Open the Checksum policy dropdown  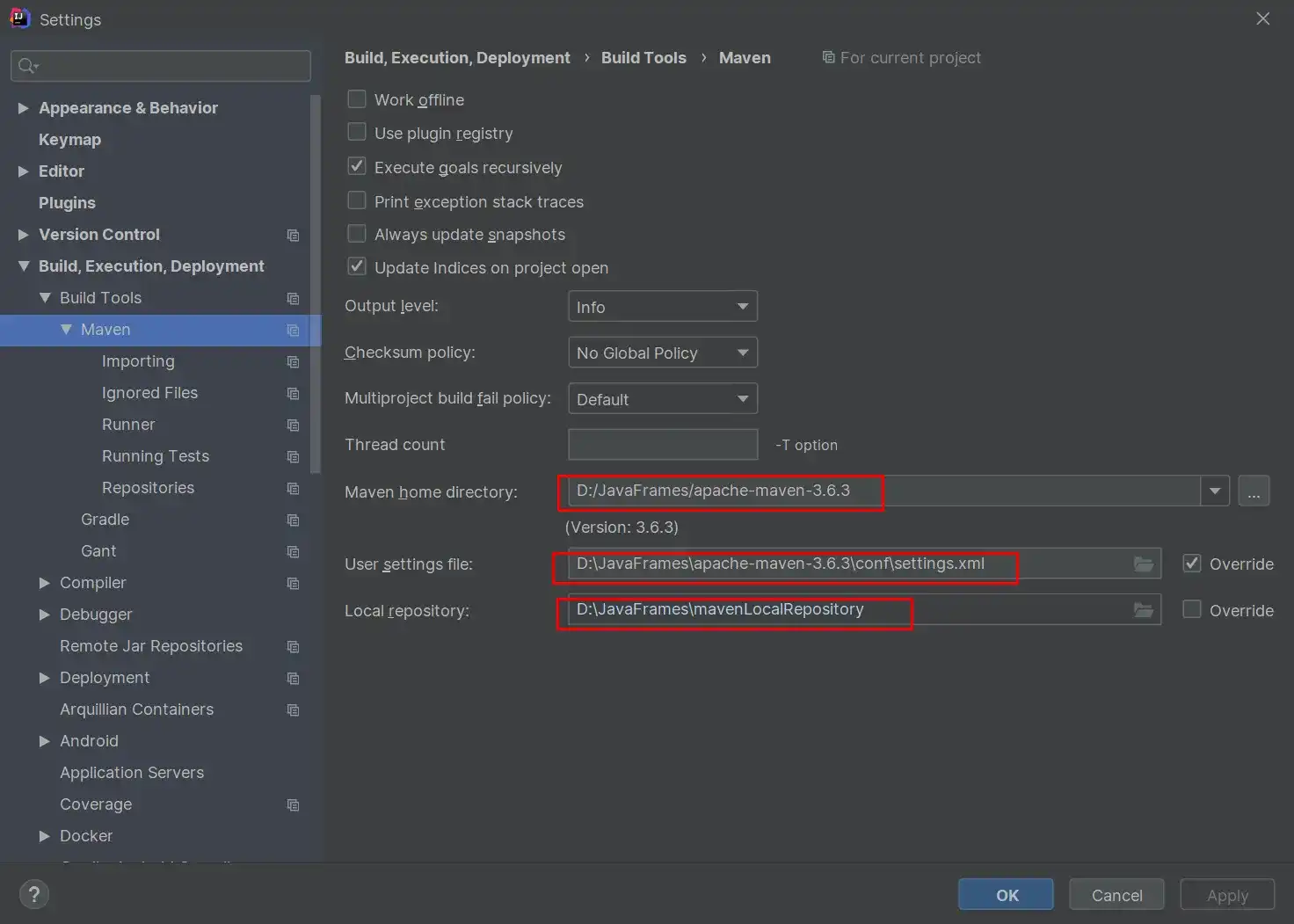pyautogui.click(x=662, y=353)
